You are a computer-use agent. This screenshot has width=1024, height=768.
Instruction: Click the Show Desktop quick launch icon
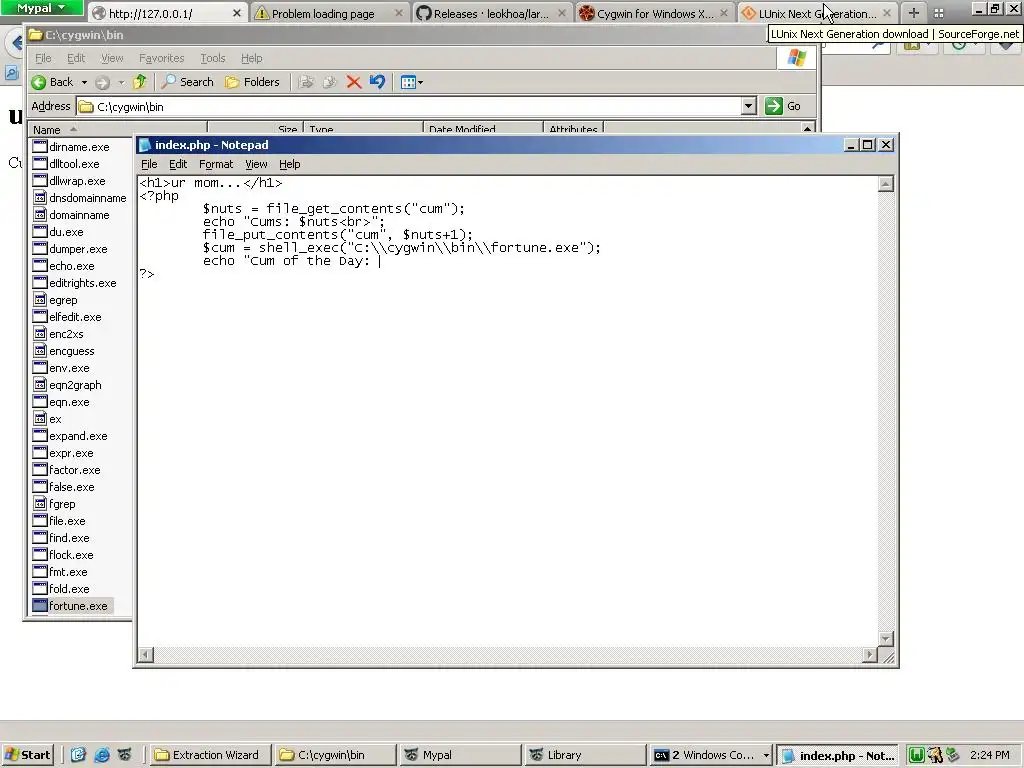(x=78, y=755)
